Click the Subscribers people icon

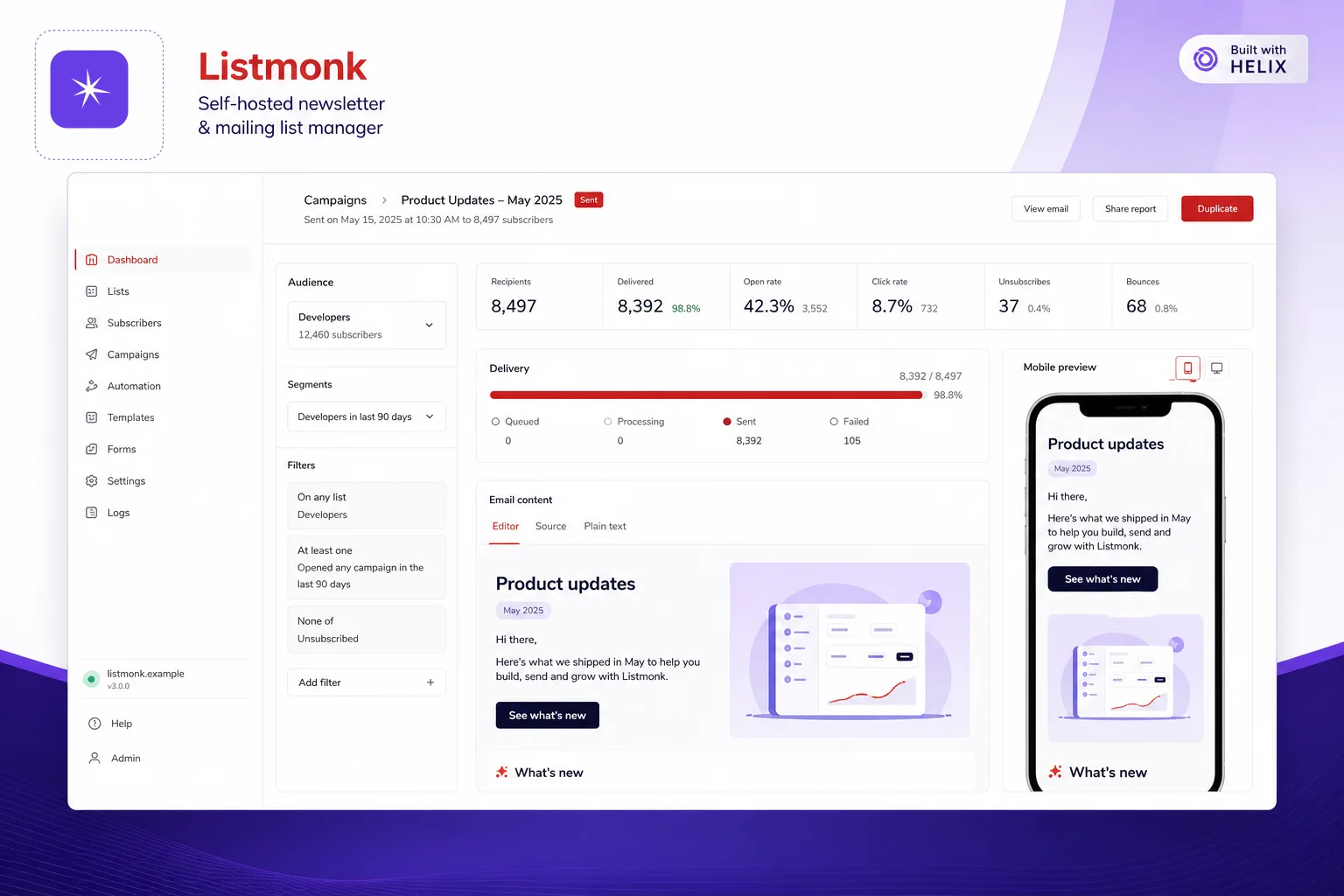click(92, 323)
